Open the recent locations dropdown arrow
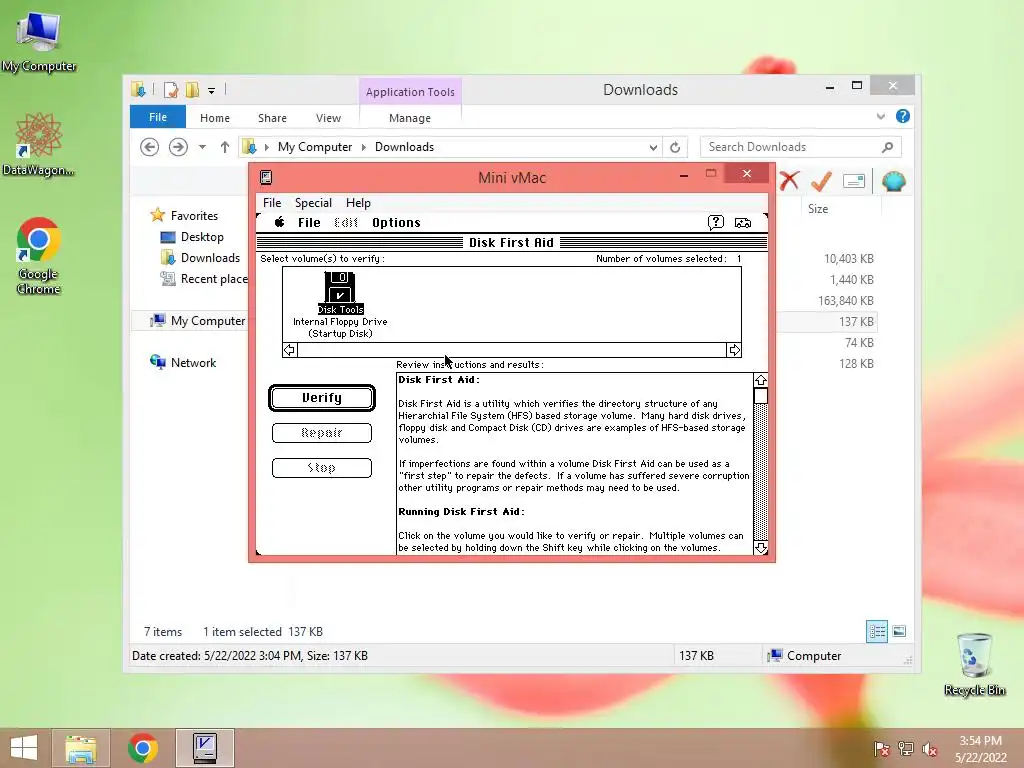The width and height of the screenshot is (1024, 768). coord(202,147)
